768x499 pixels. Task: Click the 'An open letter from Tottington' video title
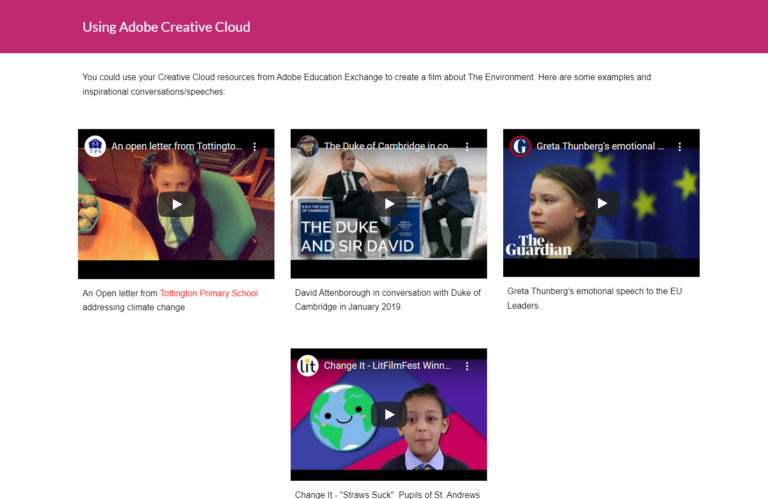(176, 146)
